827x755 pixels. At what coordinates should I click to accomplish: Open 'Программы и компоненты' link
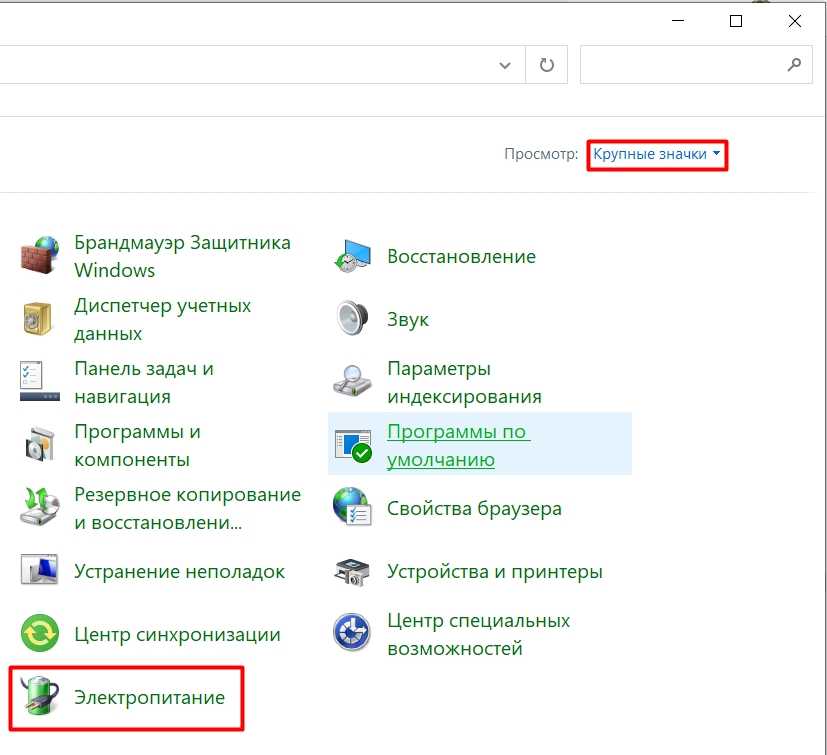click(138, 445)
